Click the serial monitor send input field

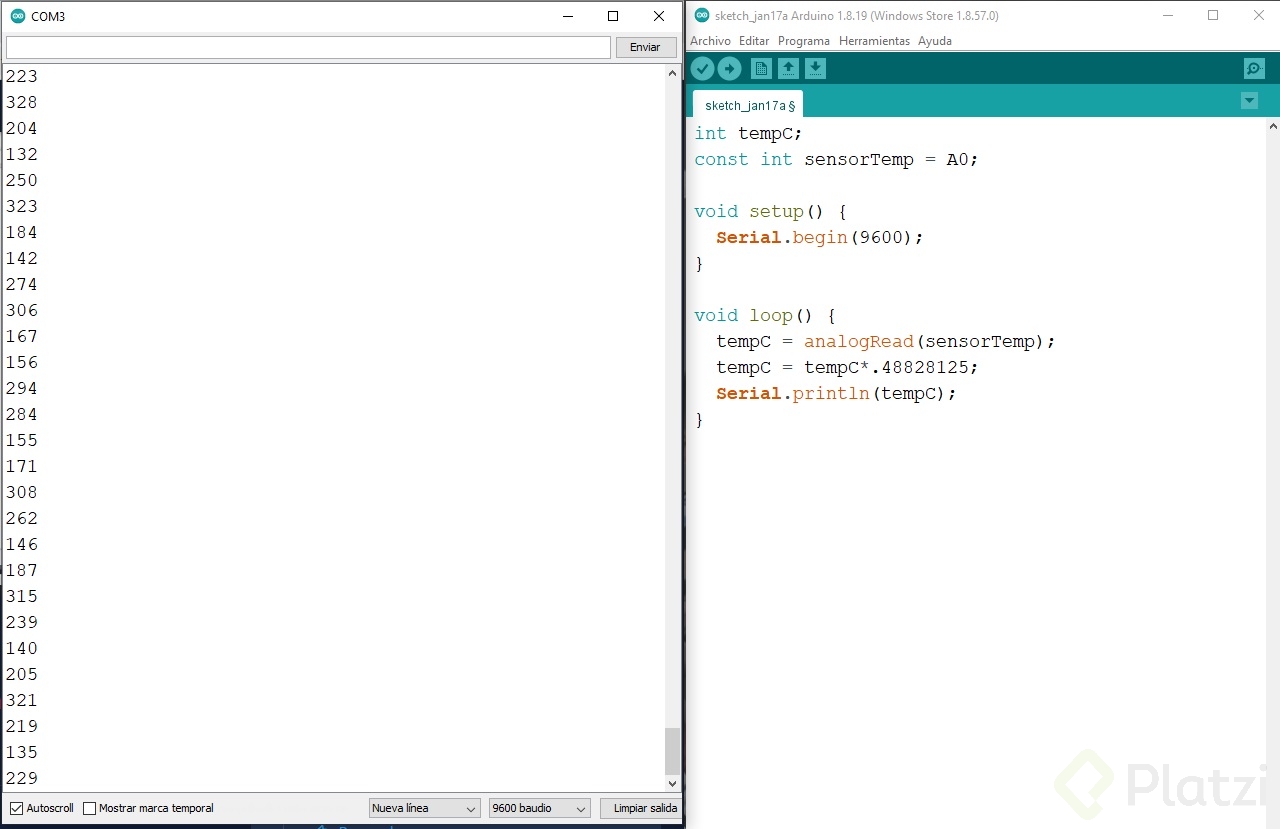click(308, 47)
